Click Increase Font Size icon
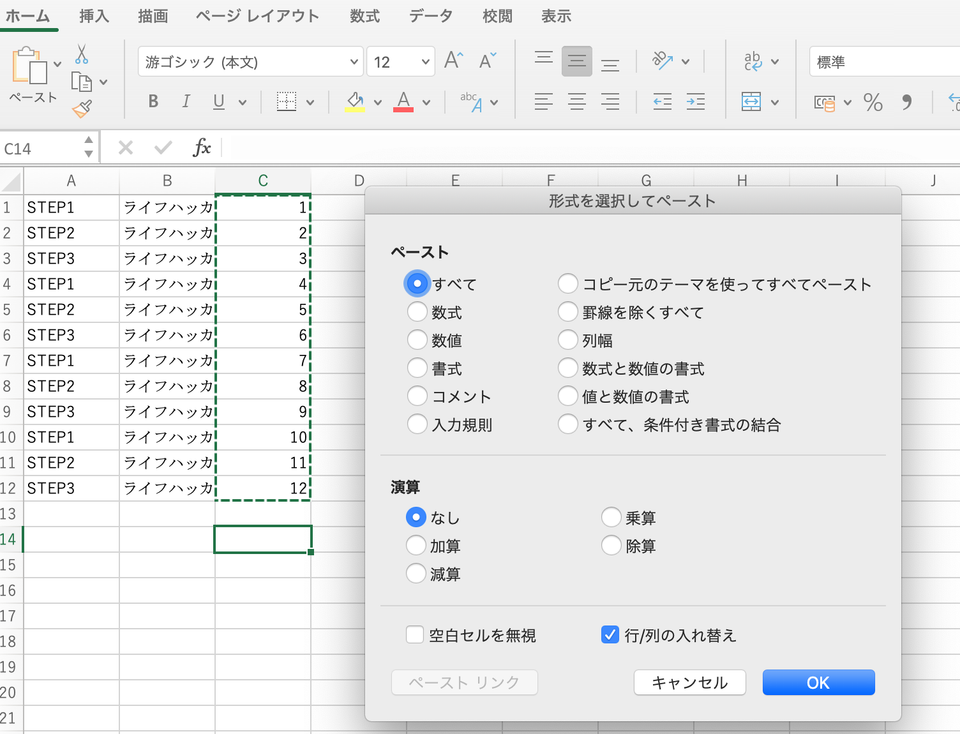This screenshot has width=960, height=734. pyautogui.click(x=454, y=61)
